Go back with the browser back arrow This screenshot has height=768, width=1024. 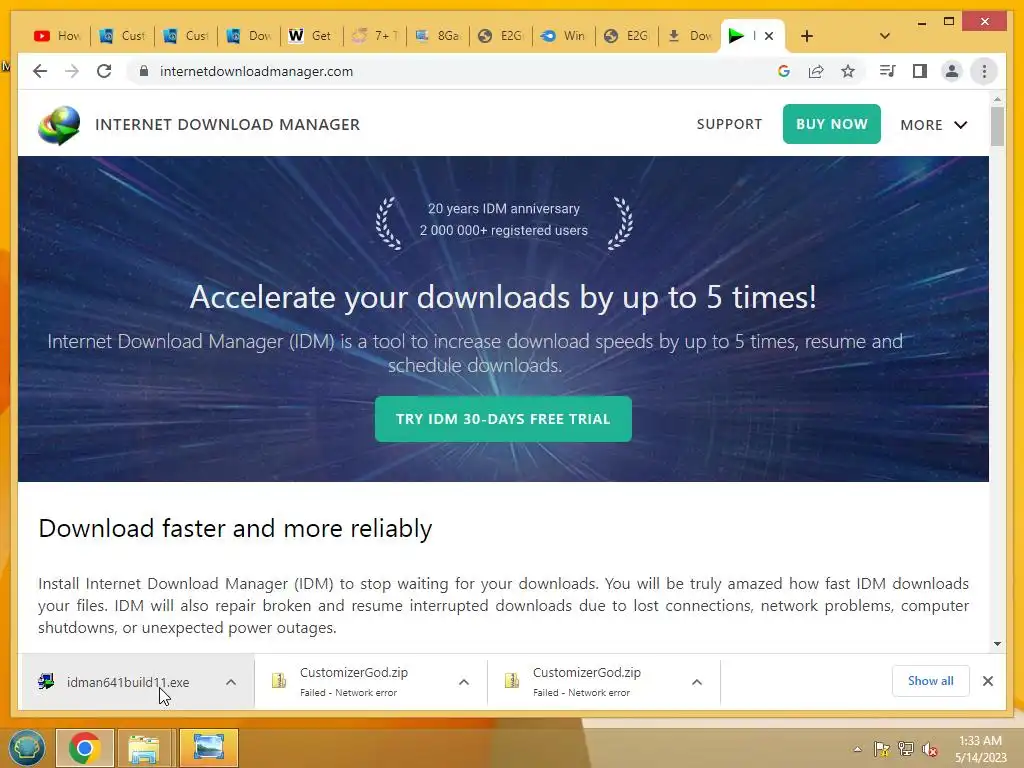(40, 71)
